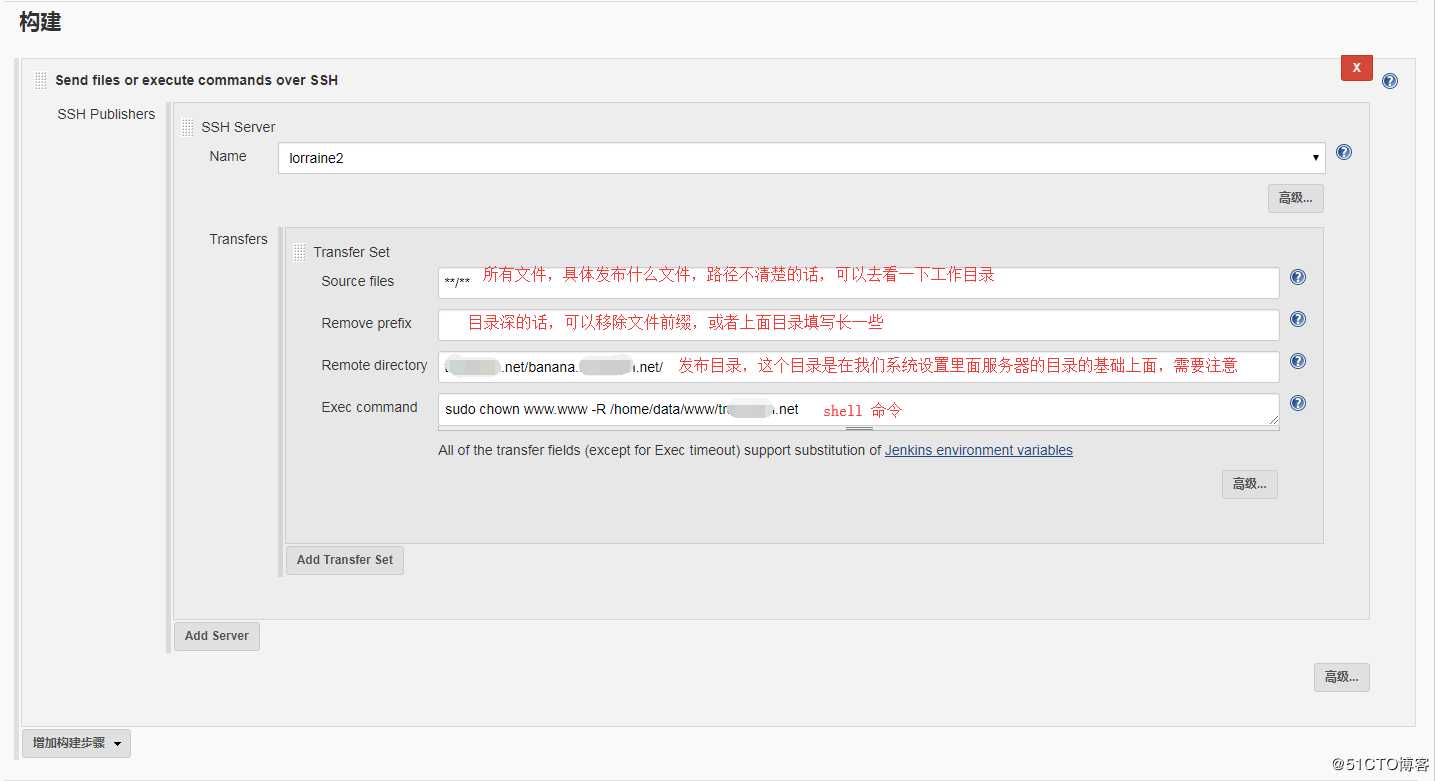Click the Transfers label
Viewport: 1439px width, 781px height.
tap(238, 239)
